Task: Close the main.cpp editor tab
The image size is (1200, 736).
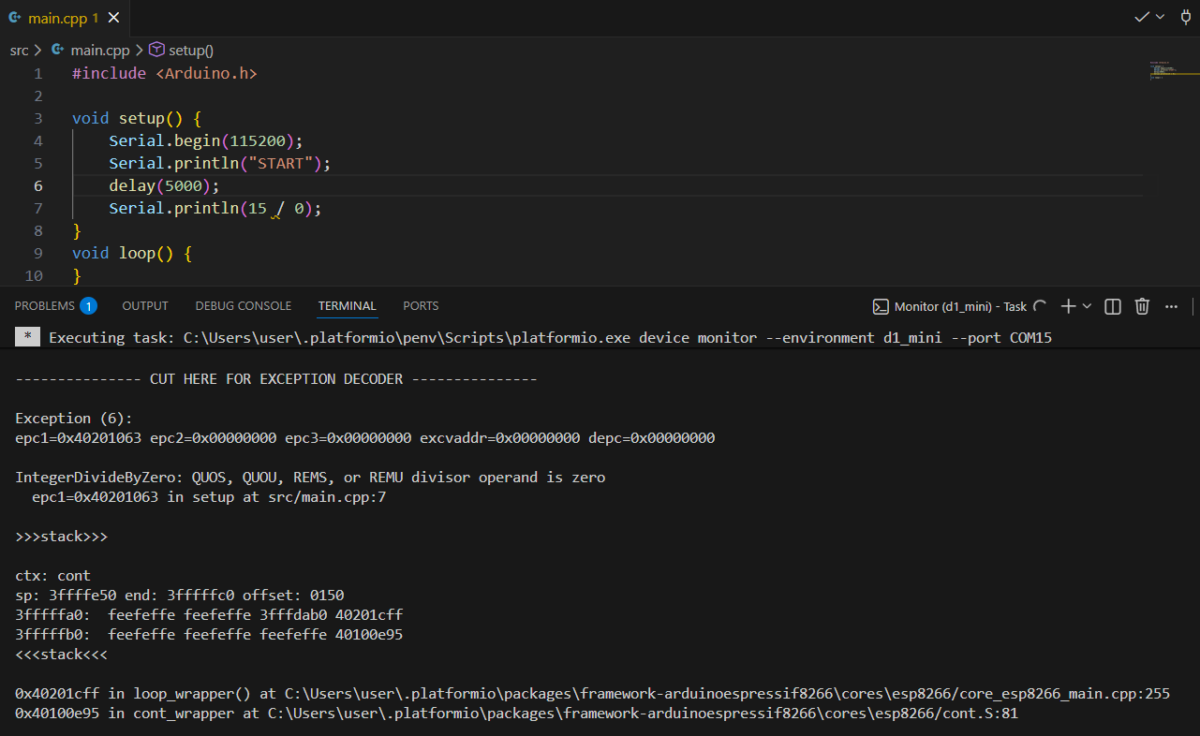Action: 116,18
